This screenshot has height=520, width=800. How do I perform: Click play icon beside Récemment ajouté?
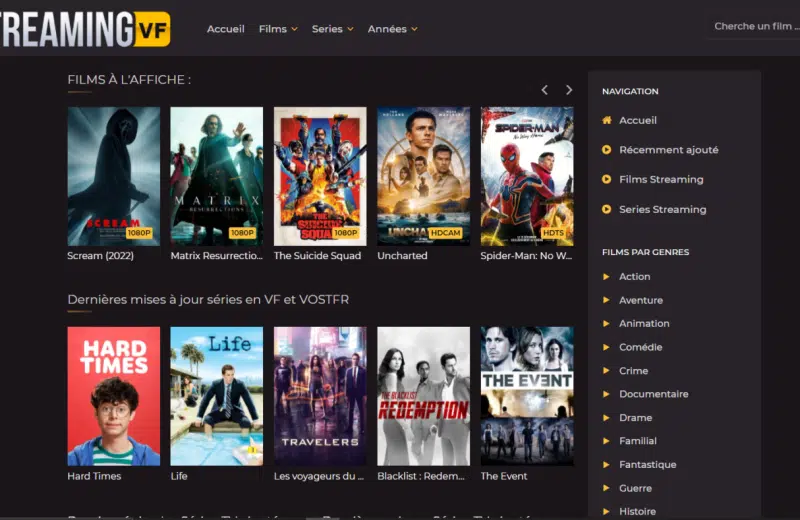[607, 150]
